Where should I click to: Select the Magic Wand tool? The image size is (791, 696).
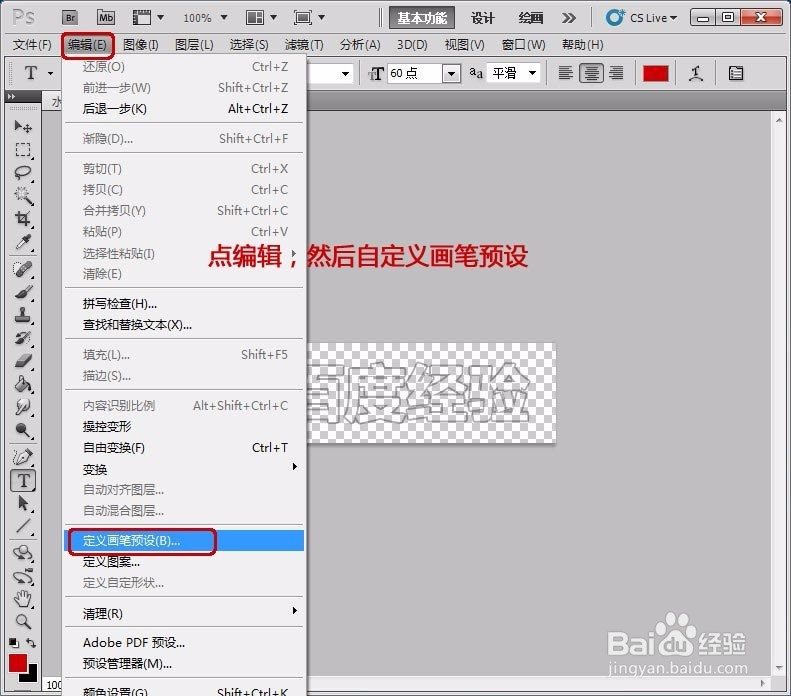(x=23, y=196)
